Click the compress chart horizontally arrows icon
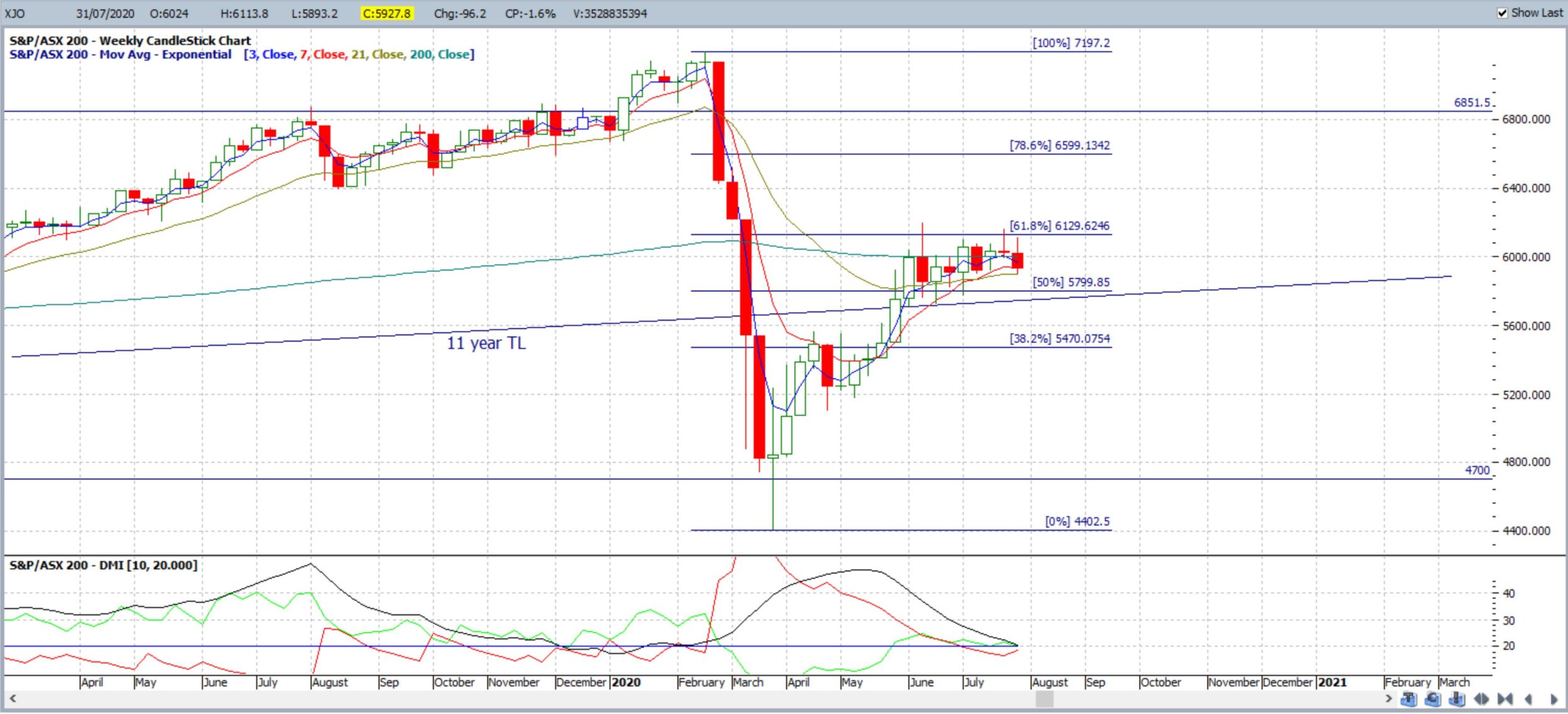The image size is (1568, 714). point(1505,699)
